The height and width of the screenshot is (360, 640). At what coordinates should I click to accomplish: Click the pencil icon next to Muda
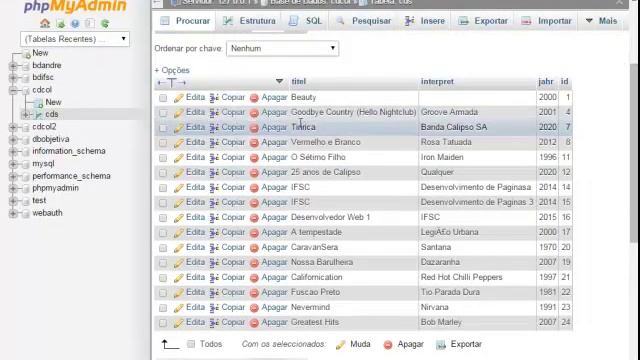click(x=340, y=345)
